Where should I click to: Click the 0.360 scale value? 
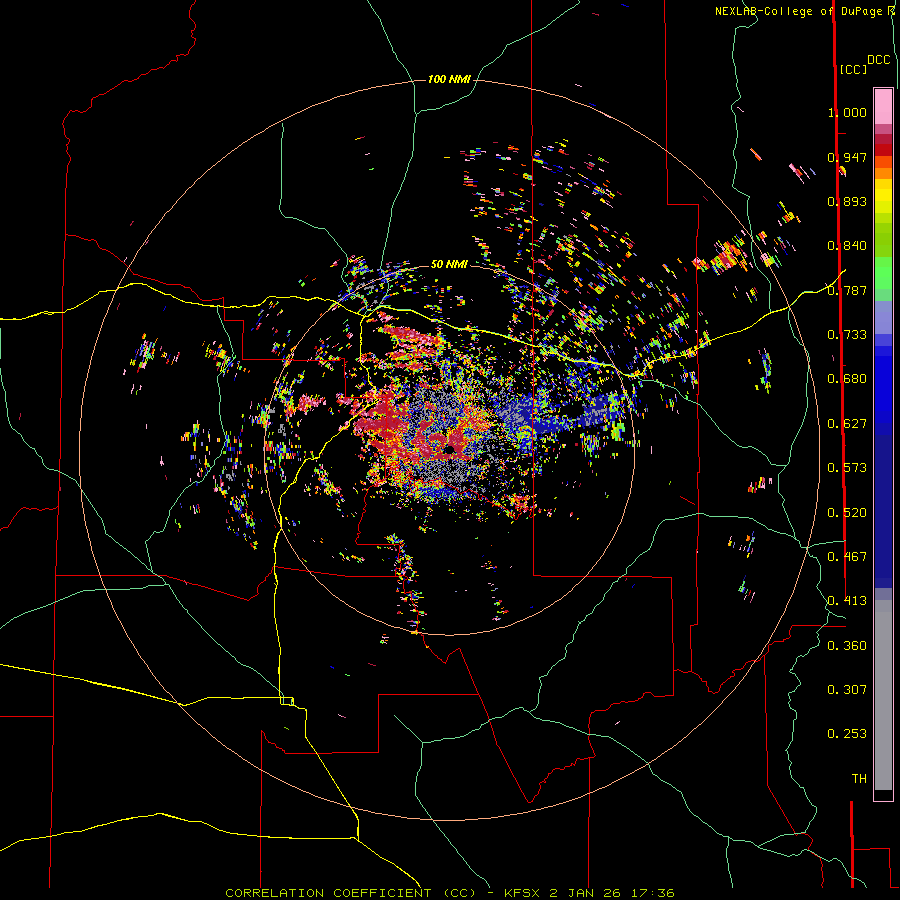click(847, 646)
